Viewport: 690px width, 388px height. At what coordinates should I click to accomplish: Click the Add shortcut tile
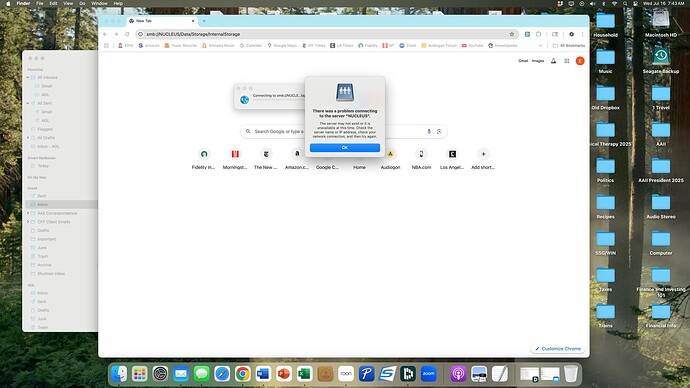tap(483, 159)
